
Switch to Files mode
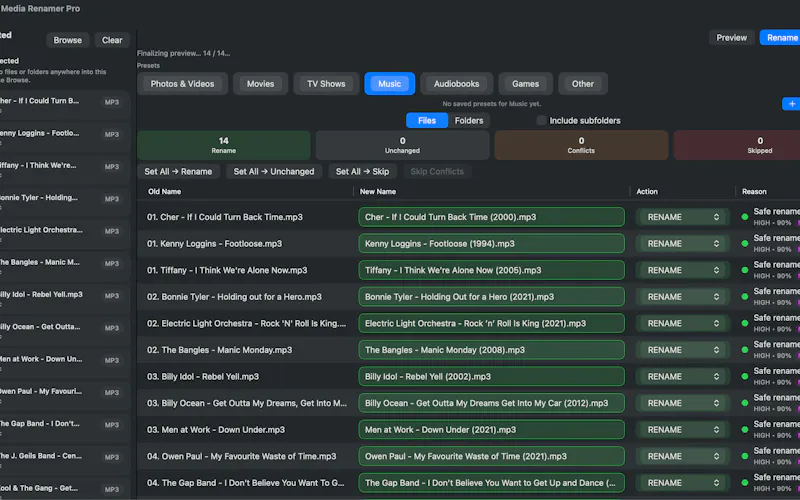(427, 120)
